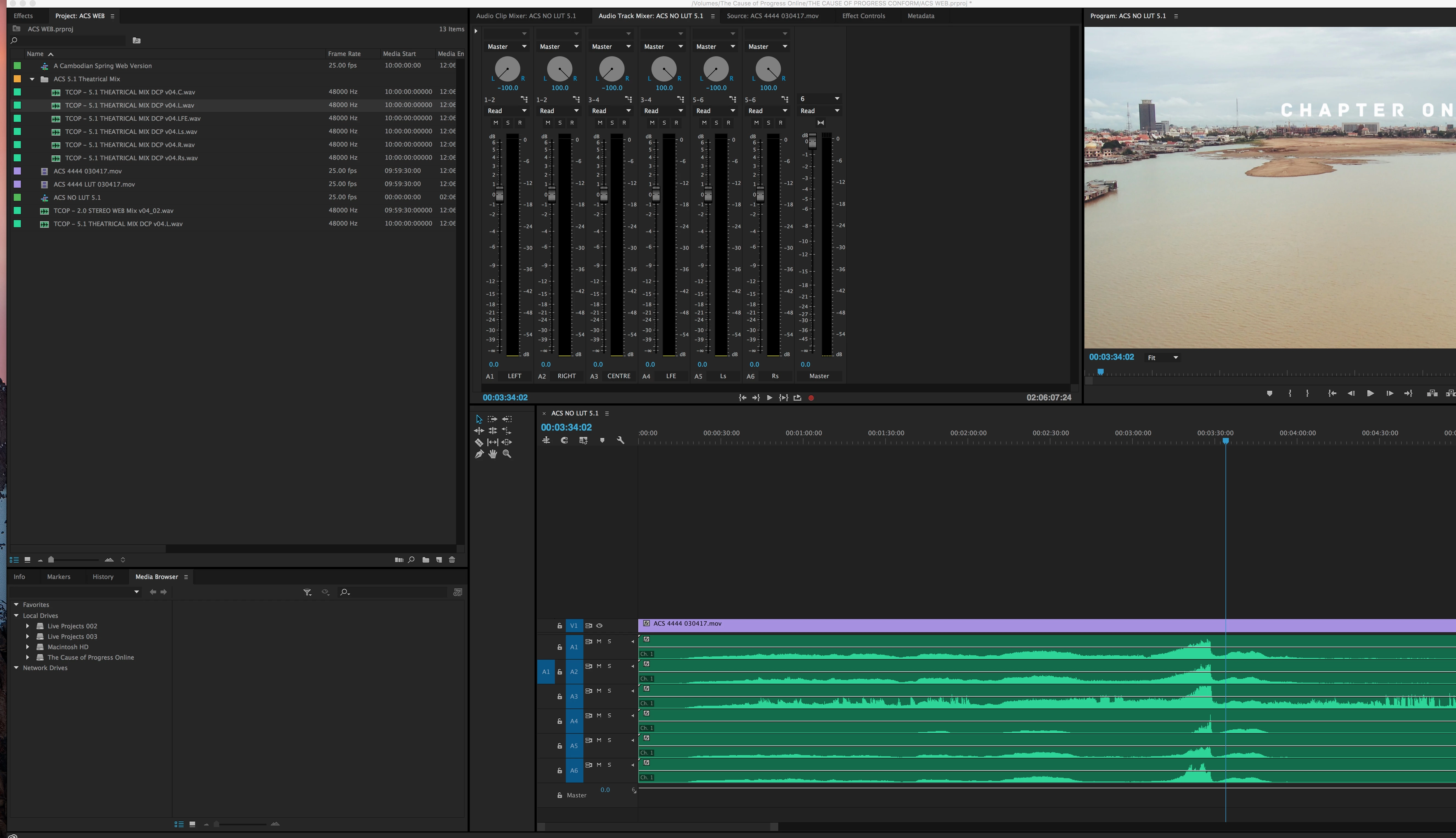
Task: Open timeline display settings wrench
Action: click(620, 440)
